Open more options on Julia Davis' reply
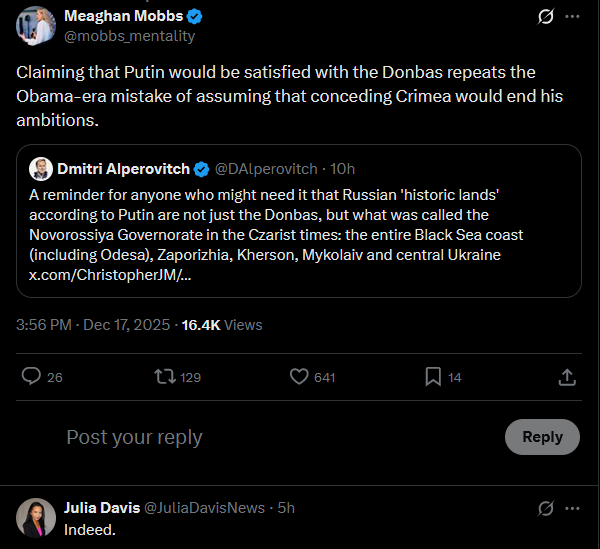This screenshot has height=549, width=600. point(572,507)
